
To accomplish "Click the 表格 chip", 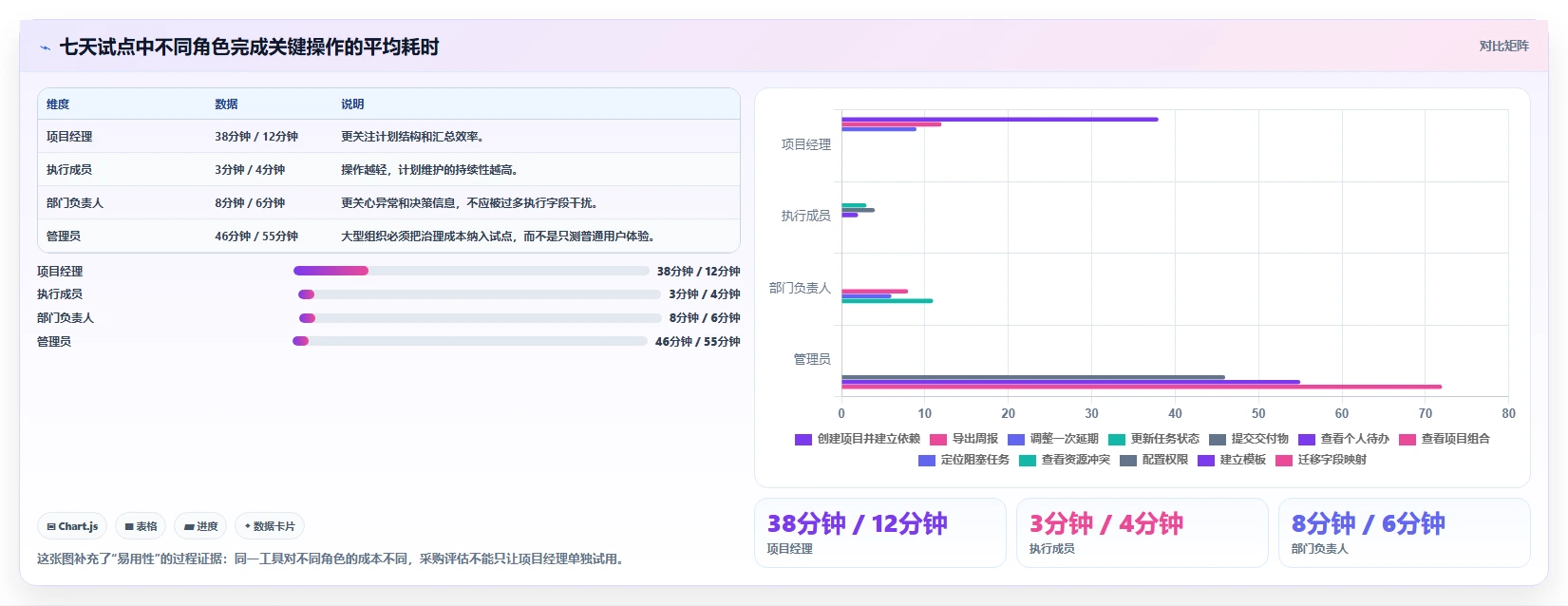I will 141,526.
